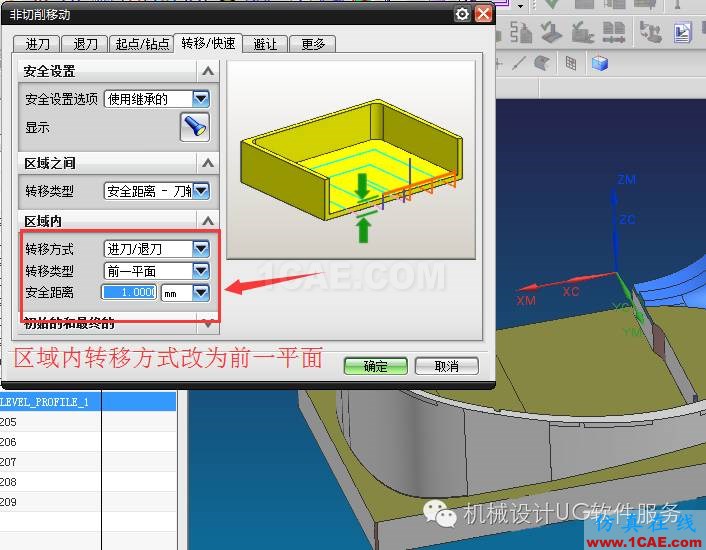This screenshot has height=550, width=706.
Task: Click the 安全距离 value field
Action: click(129, 293)
